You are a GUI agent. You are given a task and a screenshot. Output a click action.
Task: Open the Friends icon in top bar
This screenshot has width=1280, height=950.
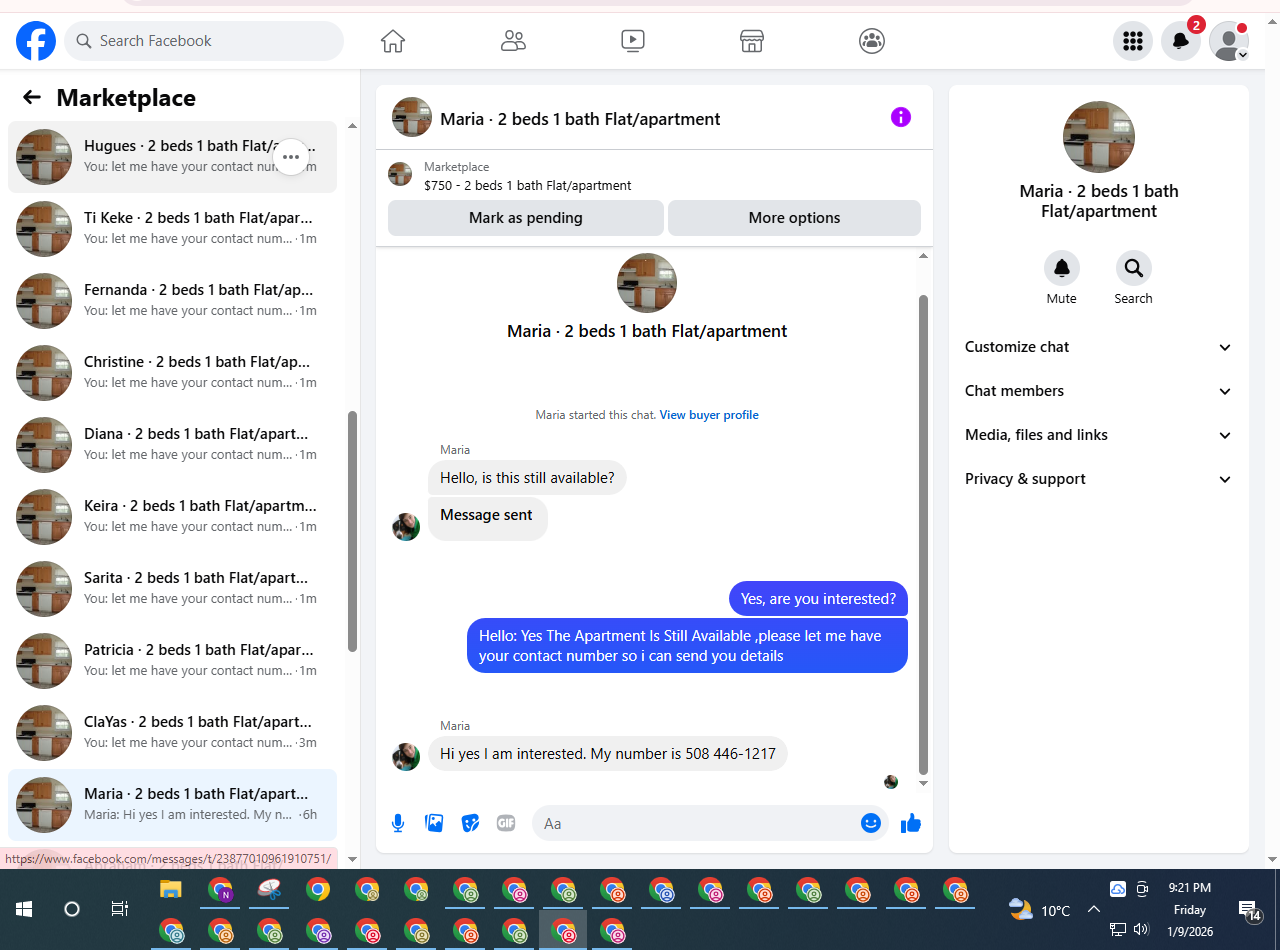tap(513, 41)
